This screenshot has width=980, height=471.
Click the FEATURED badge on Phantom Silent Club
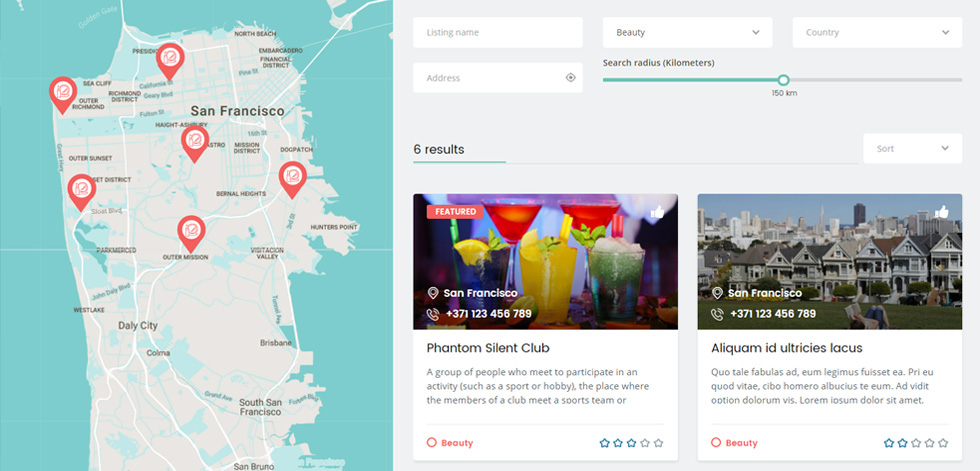pyautogui.click(x=455, y=212)
